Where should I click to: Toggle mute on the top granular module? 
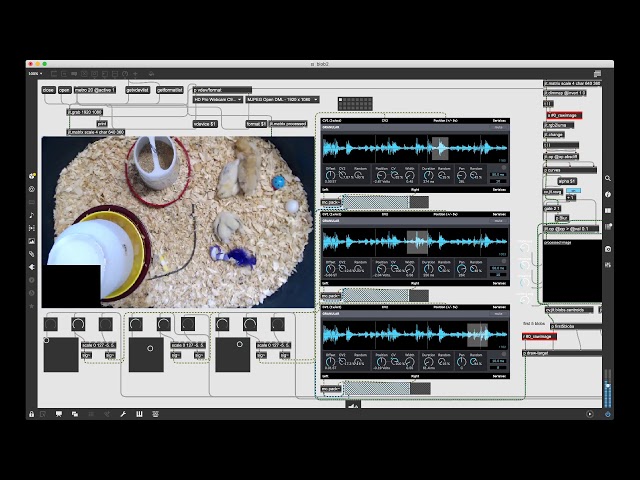(x=498, y=127)
